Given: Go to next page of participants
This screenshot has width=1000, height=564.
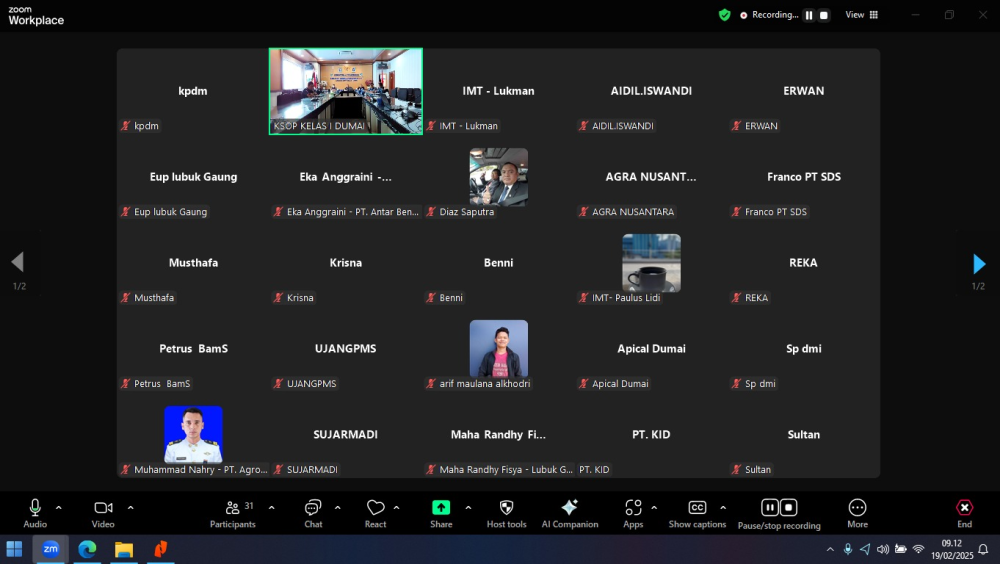Looking at the screenshot, I should [979, 263].
